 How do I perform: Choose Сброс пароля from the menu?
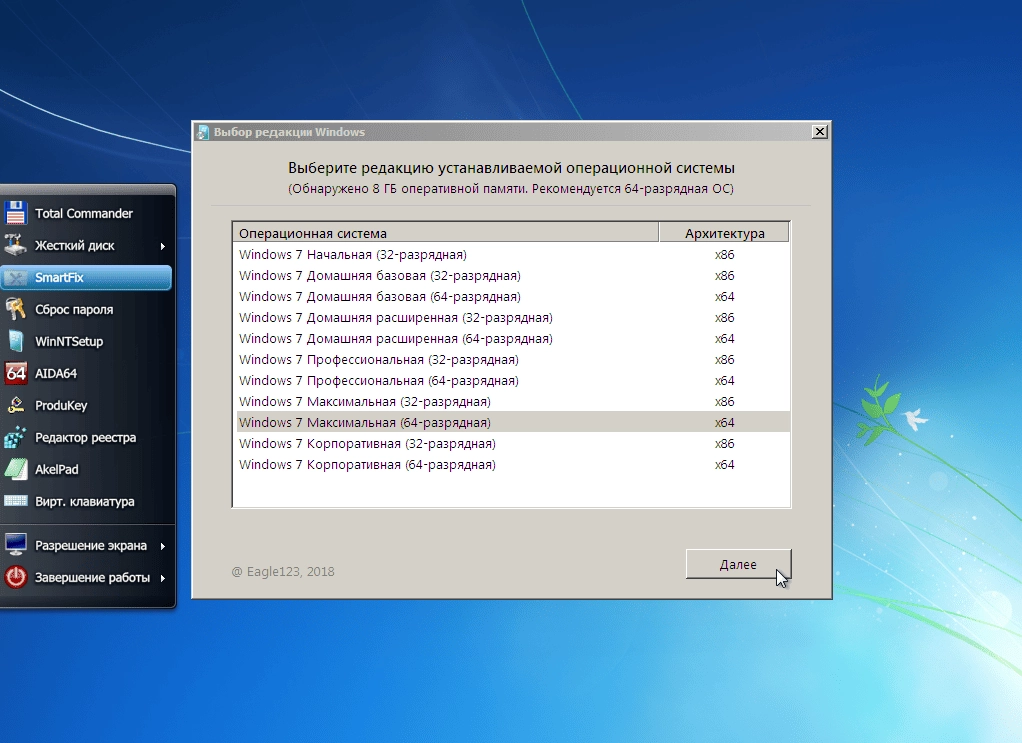pos(87,310)
